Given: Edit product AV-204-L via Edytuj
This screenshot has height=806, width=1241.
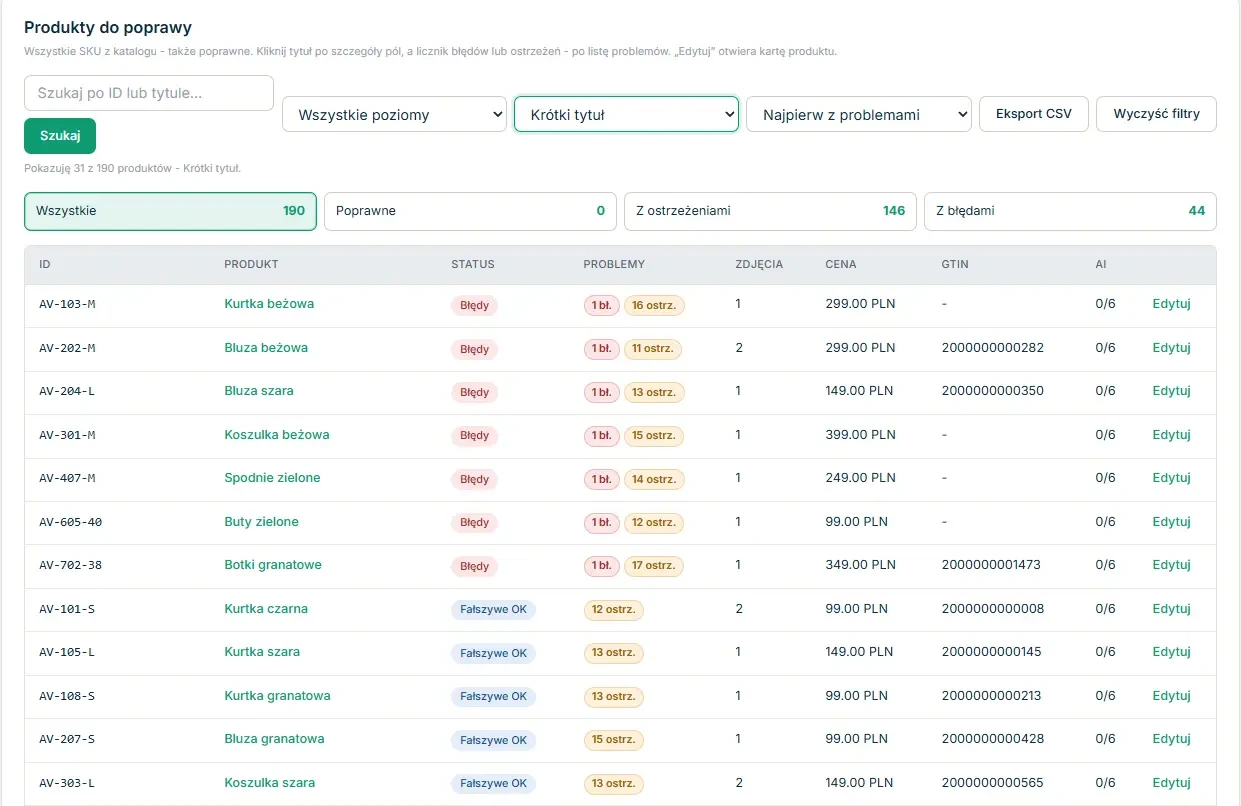Looking at the screenshot, I should pos(1171,391).
